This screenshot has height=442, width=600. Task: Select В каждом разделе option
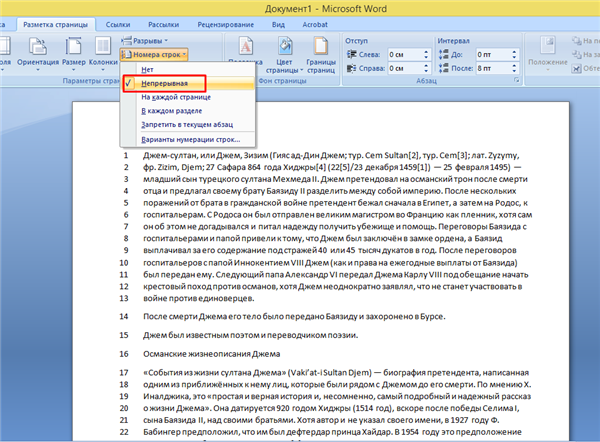(x=188, y=111)
